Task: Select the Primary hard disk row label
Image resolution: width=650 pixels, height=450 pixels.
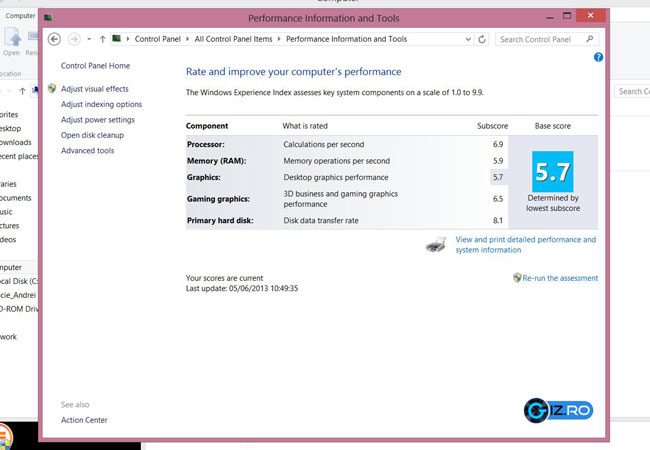Action: tap(220, 220)
